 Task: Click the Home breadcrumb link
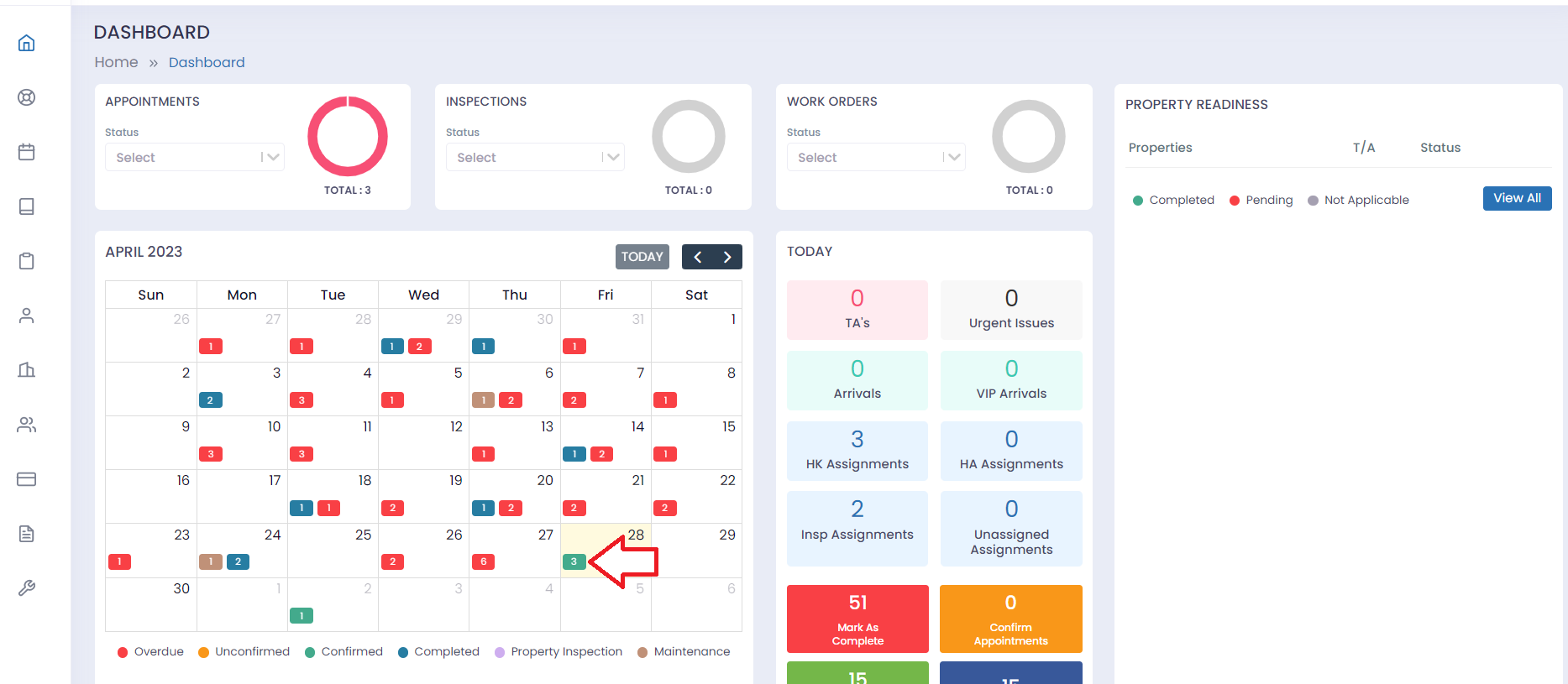[116, 62]
